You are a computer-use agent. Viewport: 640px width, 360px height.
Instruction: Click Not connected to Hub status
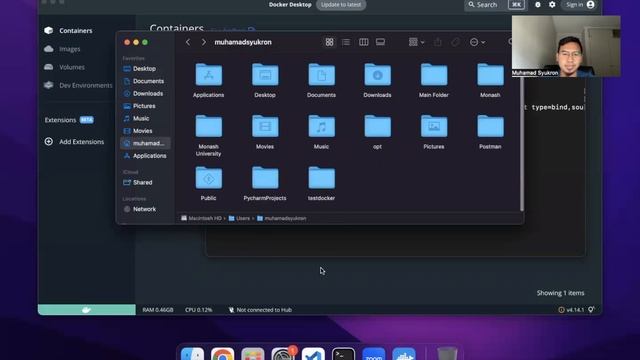click(x=260, y=310)
